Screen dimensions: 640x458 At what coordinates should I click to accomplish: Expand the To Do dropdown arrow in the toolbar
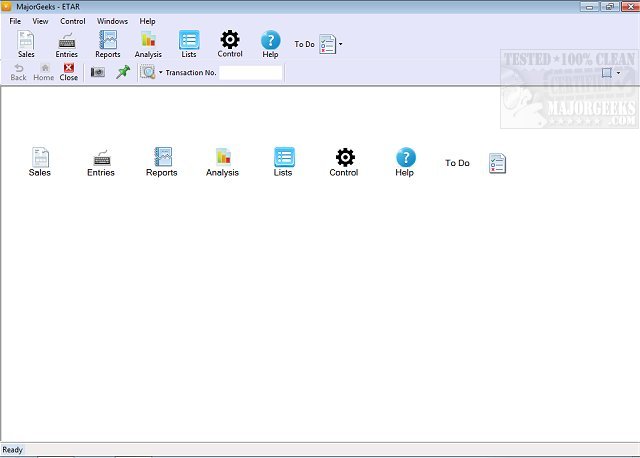click(x=341, y=44)
